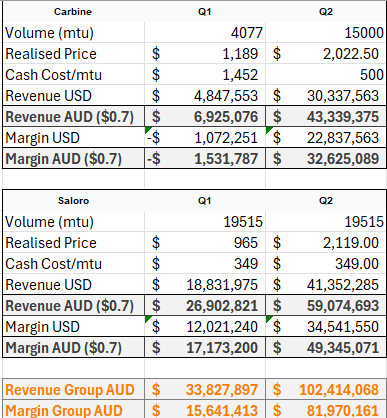This screenshot has width=387, height=418.
Task: Select the cell showing 4077
Action: (205, 33)
